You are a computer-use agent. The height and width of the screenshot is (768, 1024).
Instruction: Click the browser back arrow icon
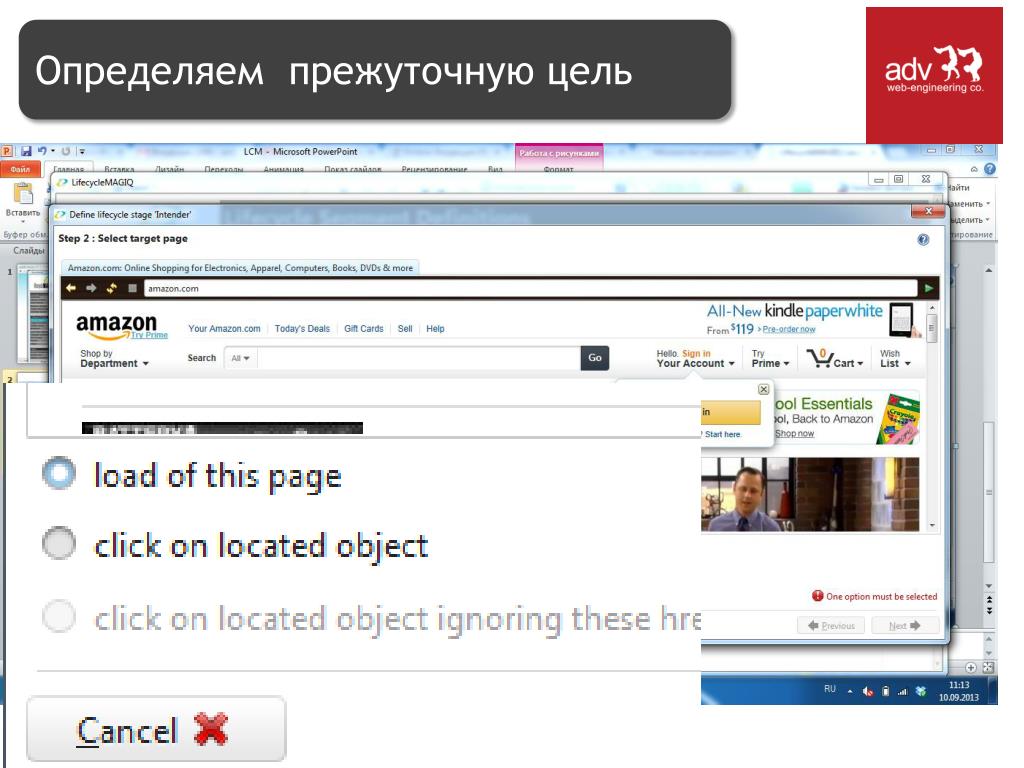pos(71,288)
